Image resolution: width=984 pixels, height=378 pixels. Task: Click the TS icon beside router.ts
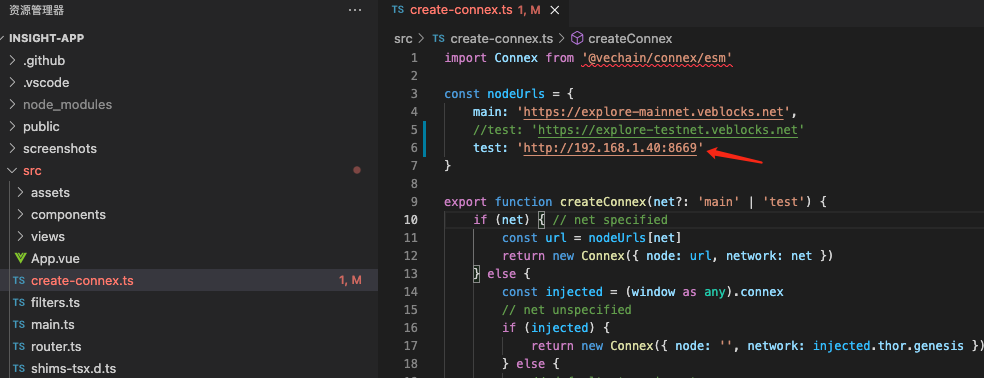19,347
